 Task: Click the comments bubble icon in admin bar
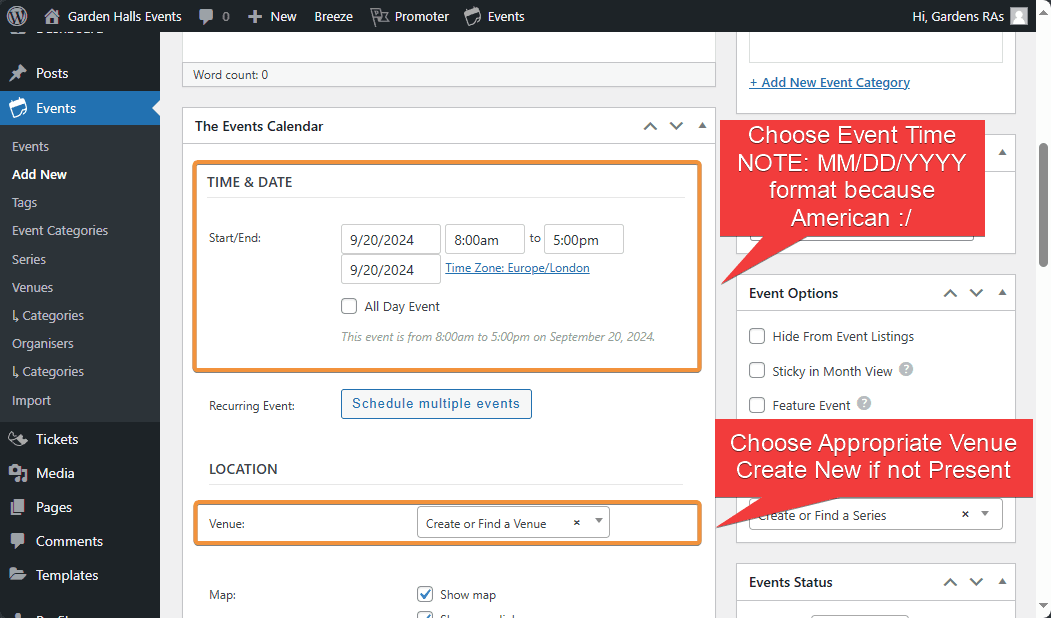pyautogui.click(x=205, y=16)
